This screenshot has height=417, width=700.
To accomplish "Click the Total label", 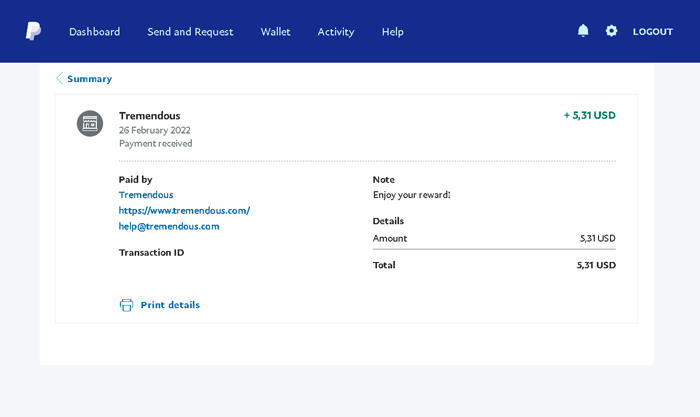I will 384,265.
